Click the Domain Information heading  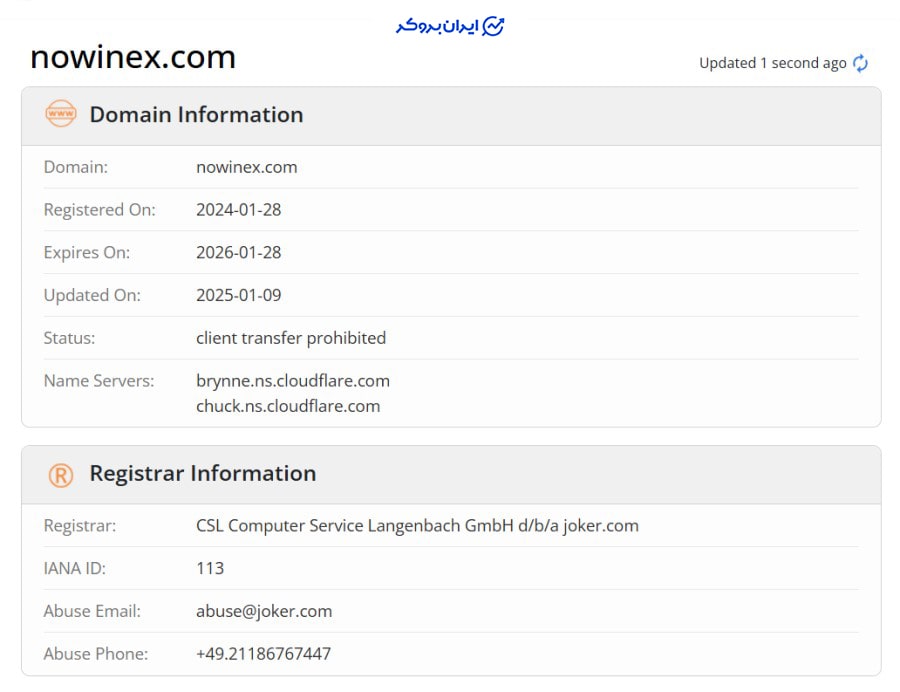(196, 114)
